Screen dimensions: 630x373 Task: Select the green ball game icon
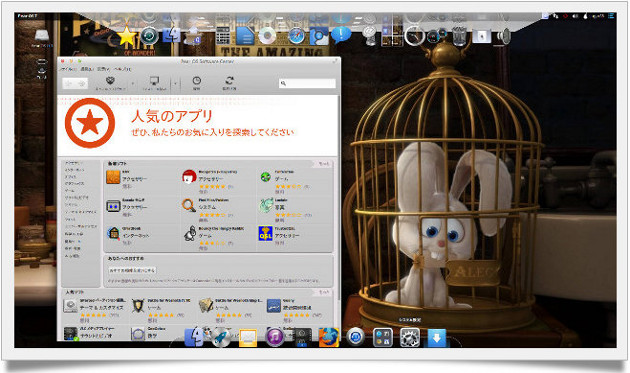[265, 176]
